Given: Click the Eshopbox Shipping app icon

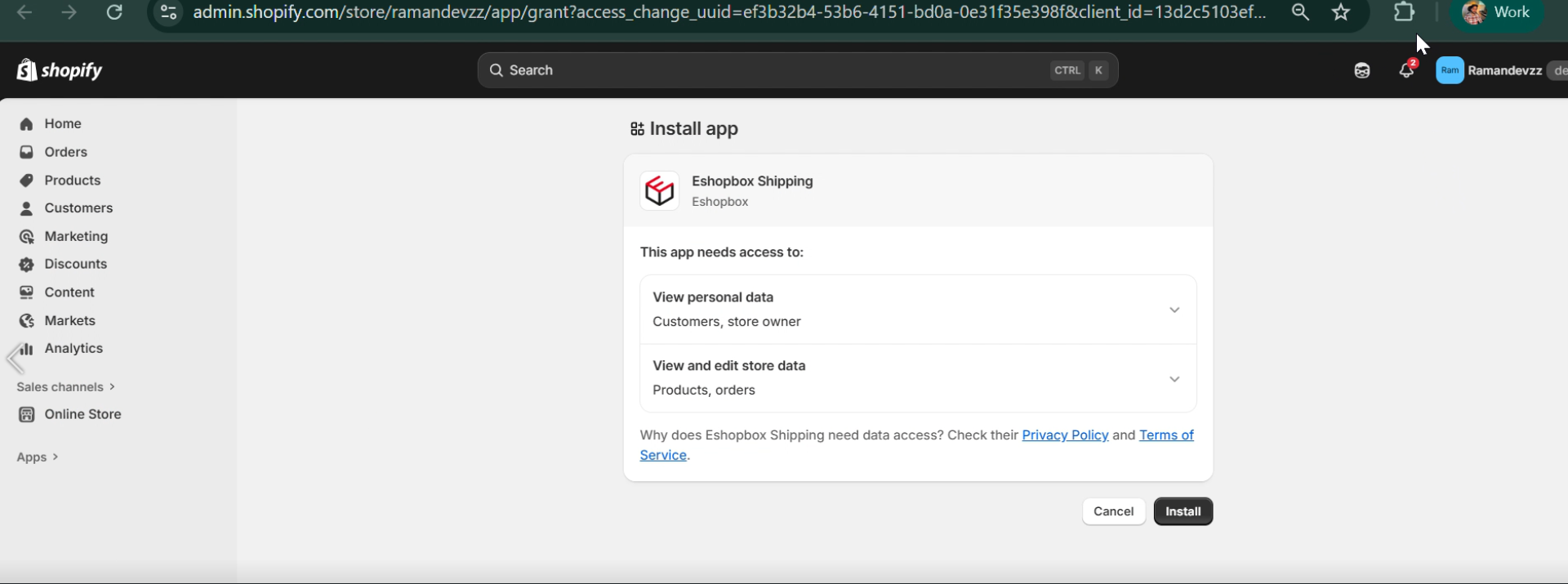Looking at the screenshot, I should pyautogui.click(x=659, y=191).
